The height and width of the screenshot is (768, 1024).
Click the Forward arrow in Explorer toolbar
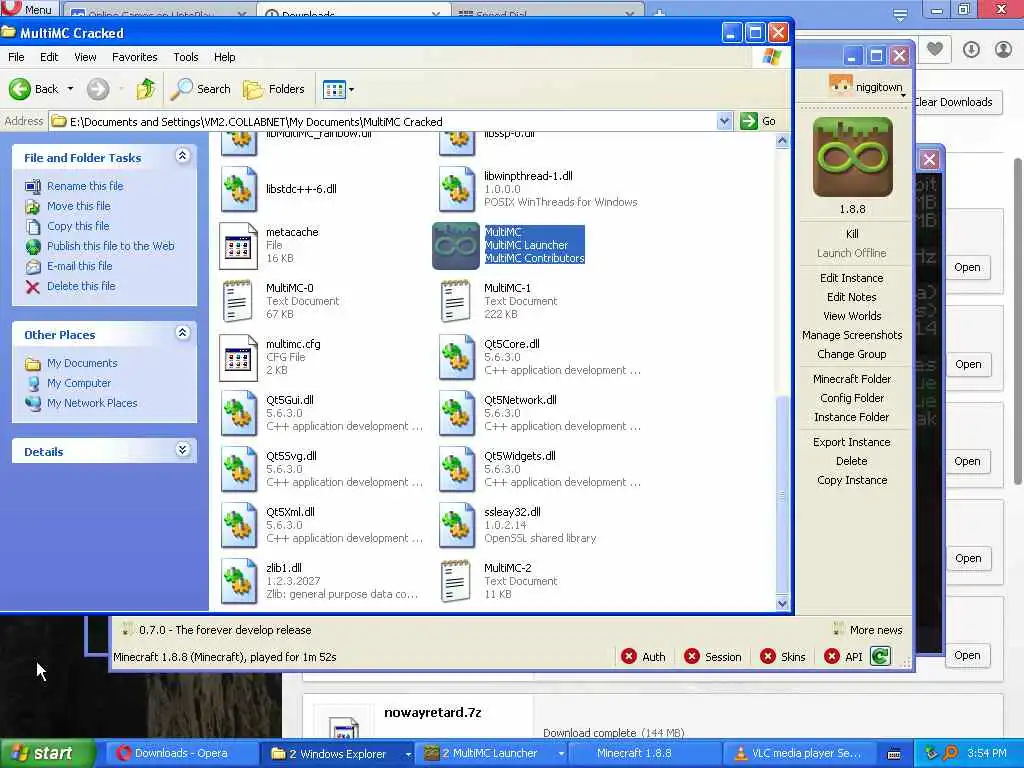point(98,89)
